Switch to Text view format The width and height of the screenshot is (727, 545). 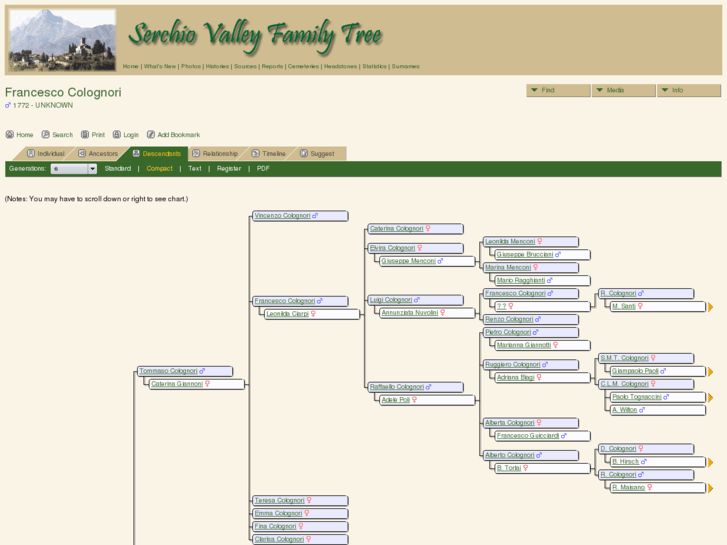click(195, 168)
